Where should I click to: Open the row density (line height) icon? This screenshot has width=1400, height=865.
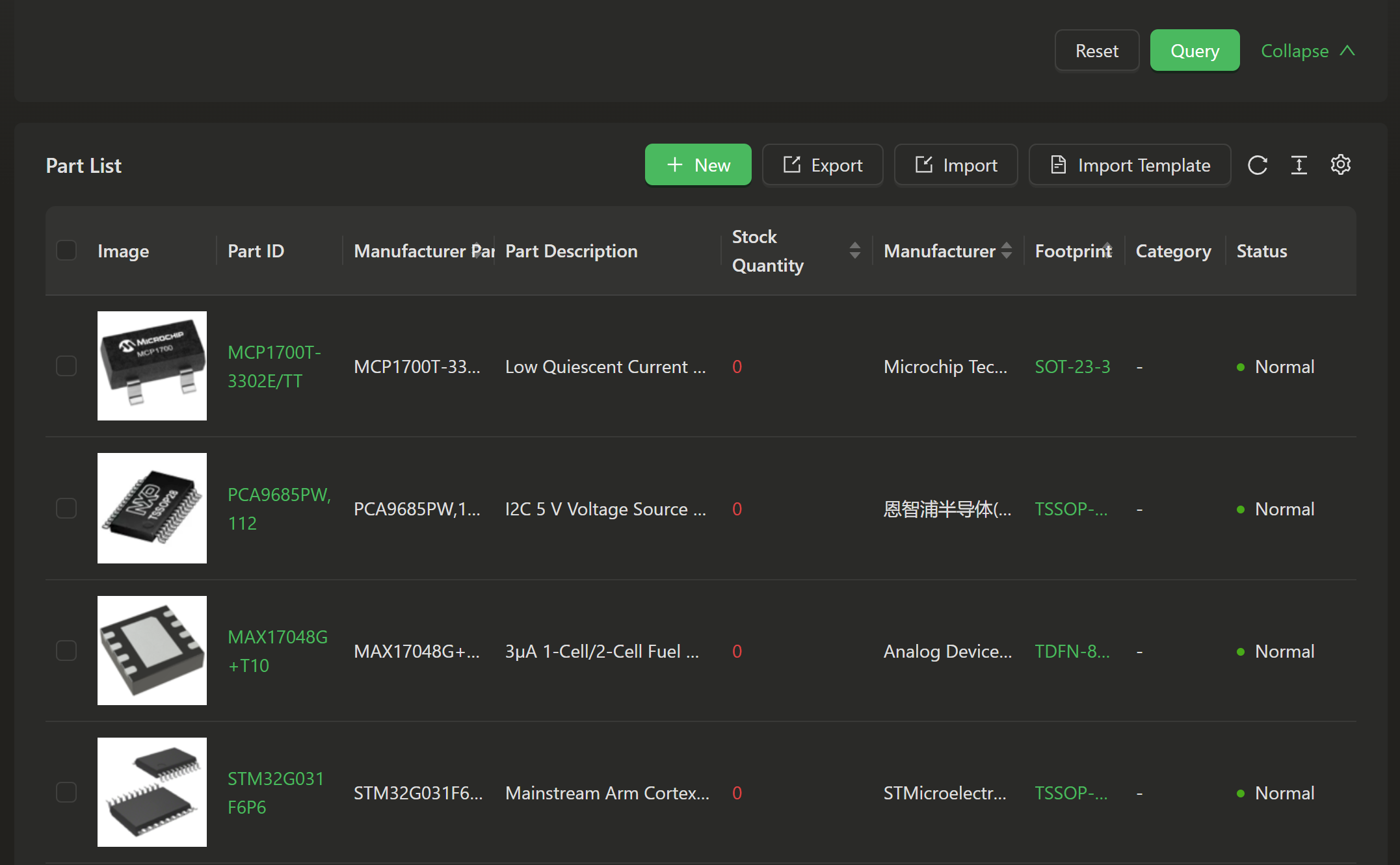point(1299,165)
